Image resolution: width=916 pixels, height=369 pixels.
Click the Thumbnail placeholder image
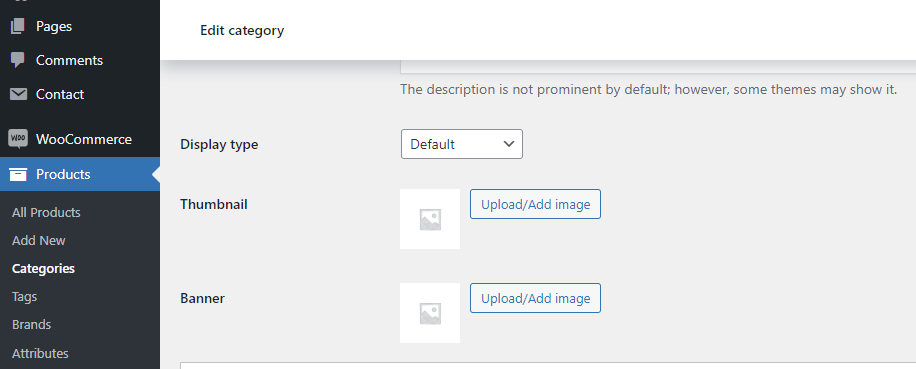click(x=430, y=219)
